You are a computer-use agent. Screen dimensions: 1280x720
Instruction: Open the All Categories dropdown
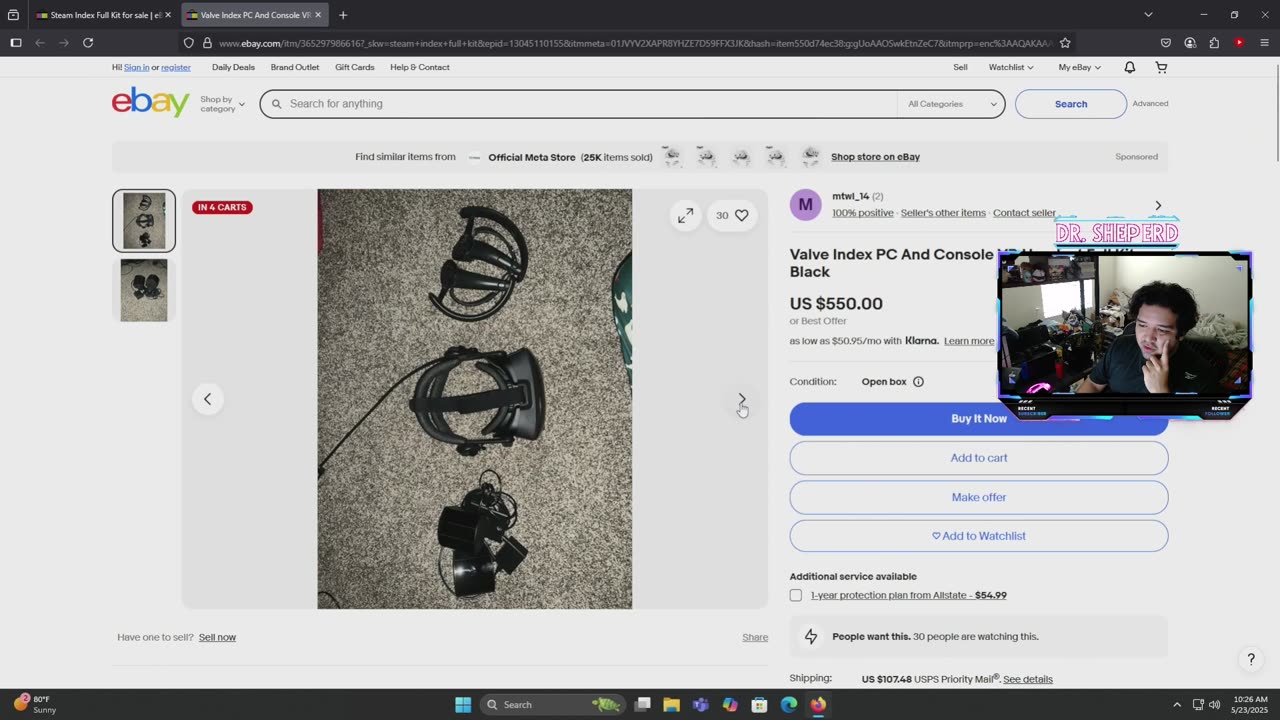click(952, 104)
